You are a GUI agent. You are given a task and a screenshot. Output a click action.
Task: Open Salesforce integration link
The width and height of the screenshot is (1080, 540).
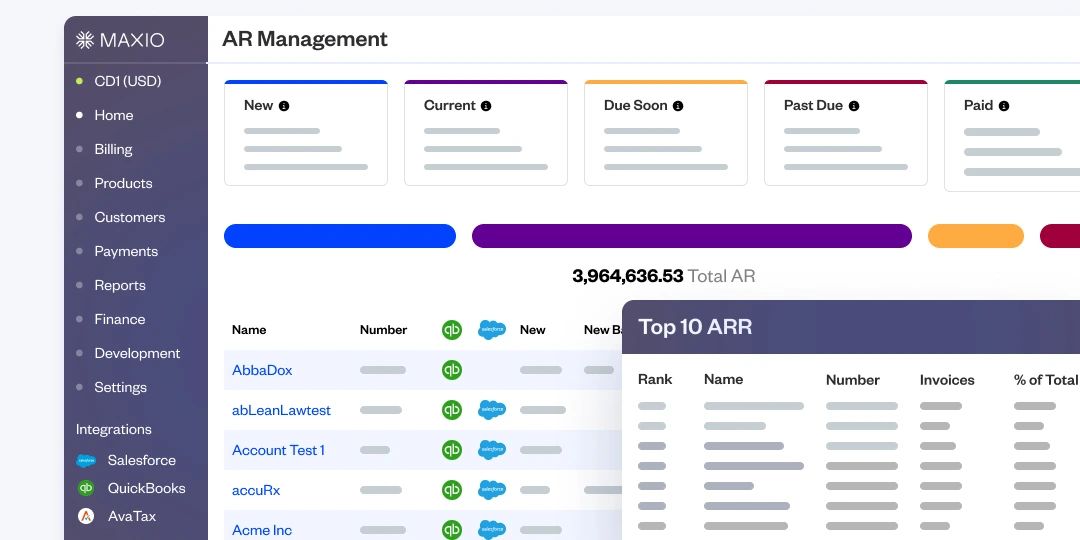(141, 460)
